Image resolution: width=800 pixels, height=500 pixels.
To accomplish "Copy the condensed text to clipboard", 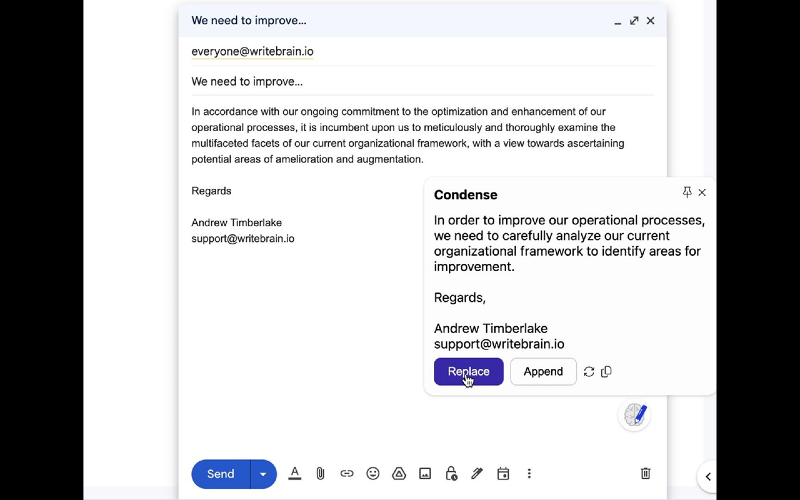I will (606, 372).
